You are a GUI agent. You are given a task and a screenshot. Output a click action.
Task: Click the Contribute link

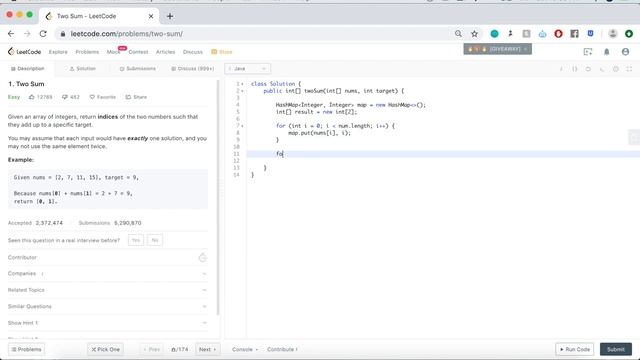282,349
